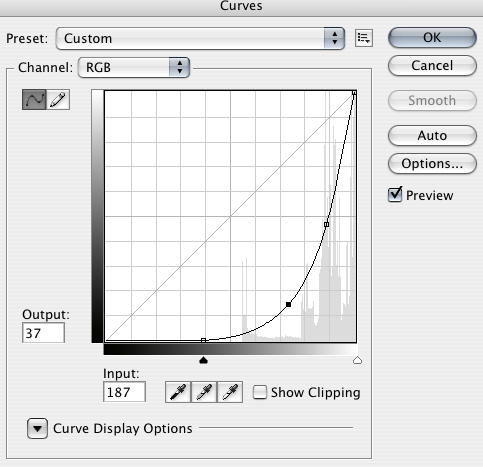Select the filled curve control point
483x467 pixels.
[x=289, y=304]
